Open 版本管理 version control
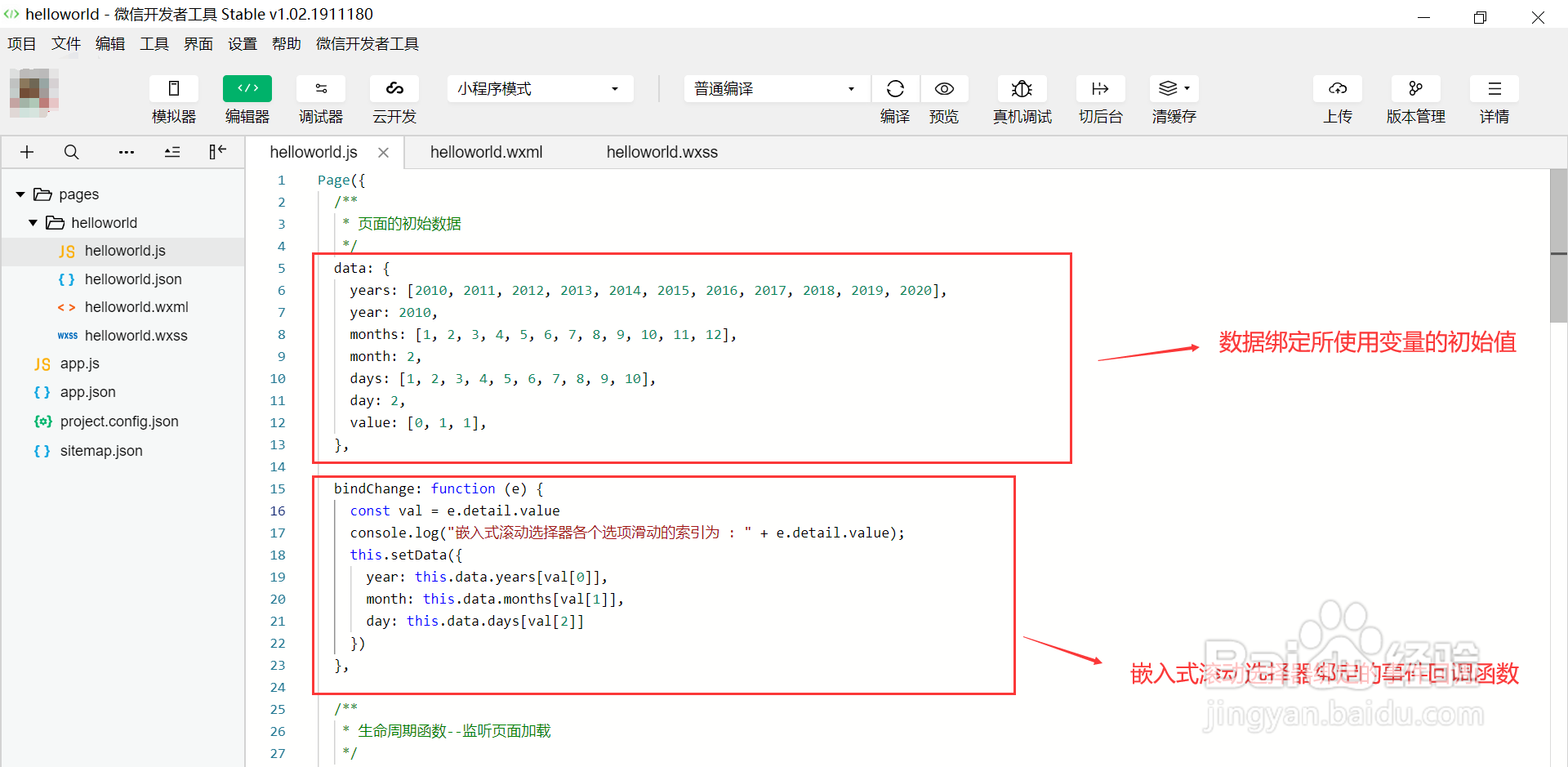1568x767 pixels. click(x=1415, y=88)
